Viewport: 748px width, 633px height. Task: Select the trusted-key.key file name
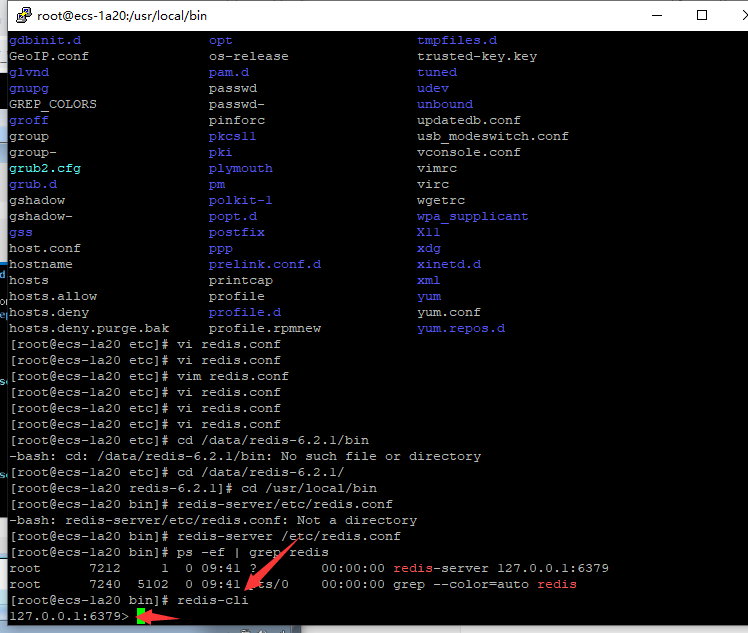click(477, 56)
